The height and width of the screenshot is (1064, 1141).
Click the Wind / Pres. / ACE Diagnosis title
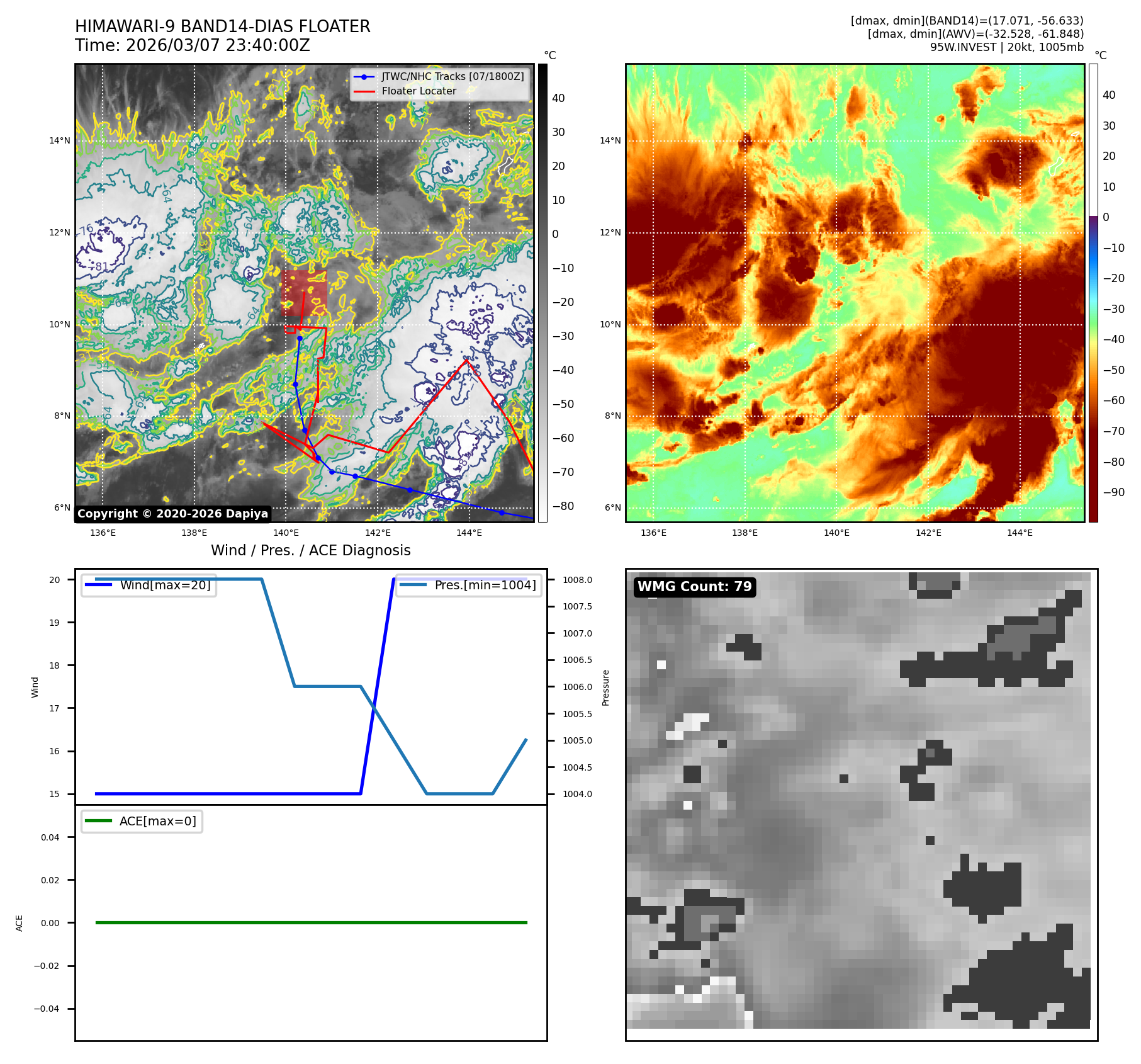pos(310,550)
